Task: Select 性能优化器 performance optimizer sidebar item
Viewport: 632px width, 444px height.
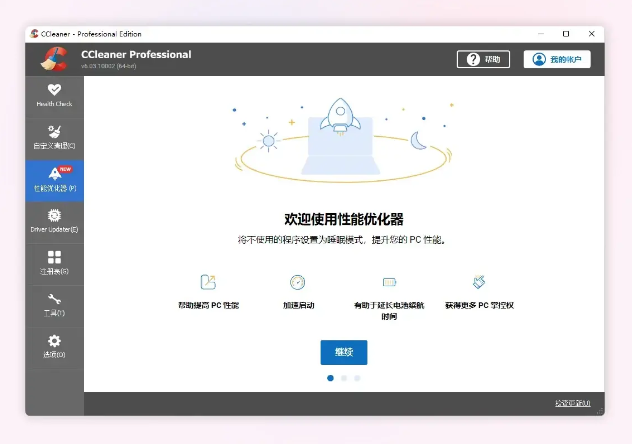Action: click(x=54, y=181)
